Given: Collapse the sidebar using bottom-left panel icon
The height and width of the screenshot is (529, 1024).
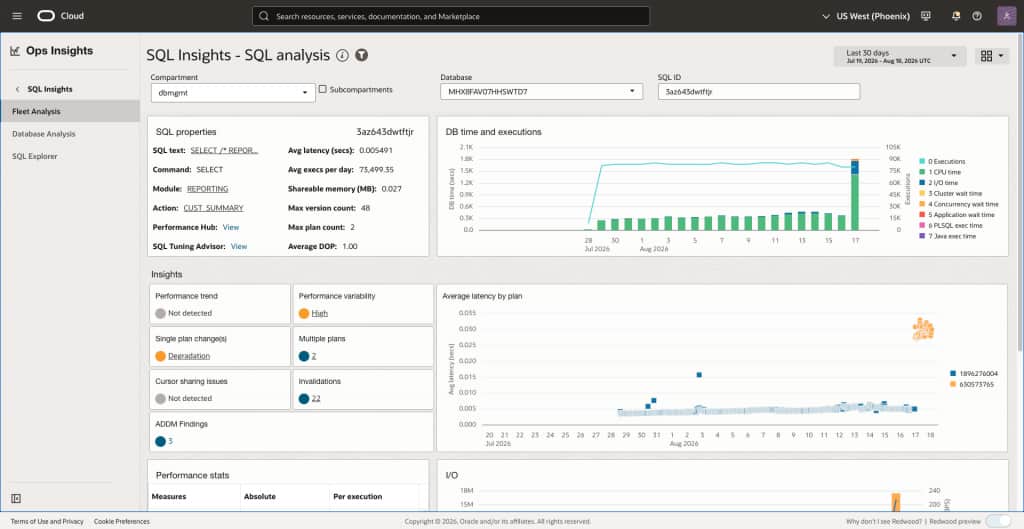Looking at the screenshot, I should tap(16, 498).
